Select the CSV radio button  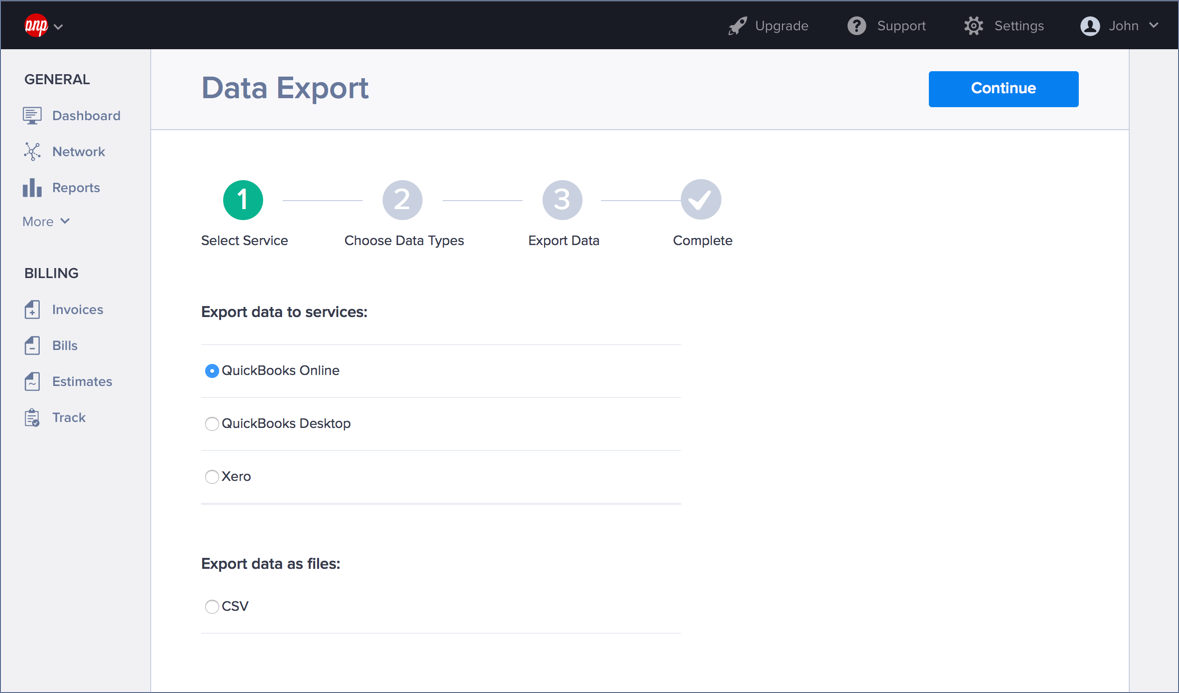212,607
